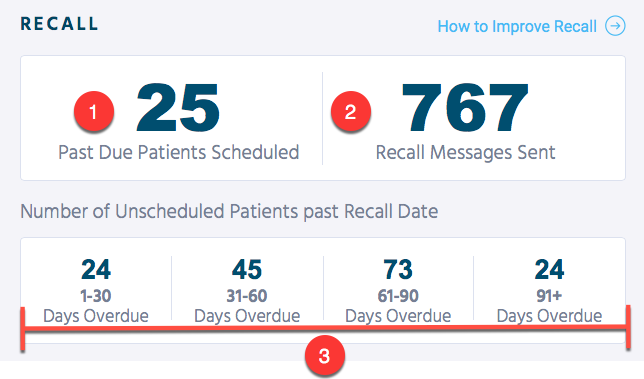Click the 31-60 Days Overdue range label
Screen dimensions: 644x379
pyautogui.click(x=247, y=306)
